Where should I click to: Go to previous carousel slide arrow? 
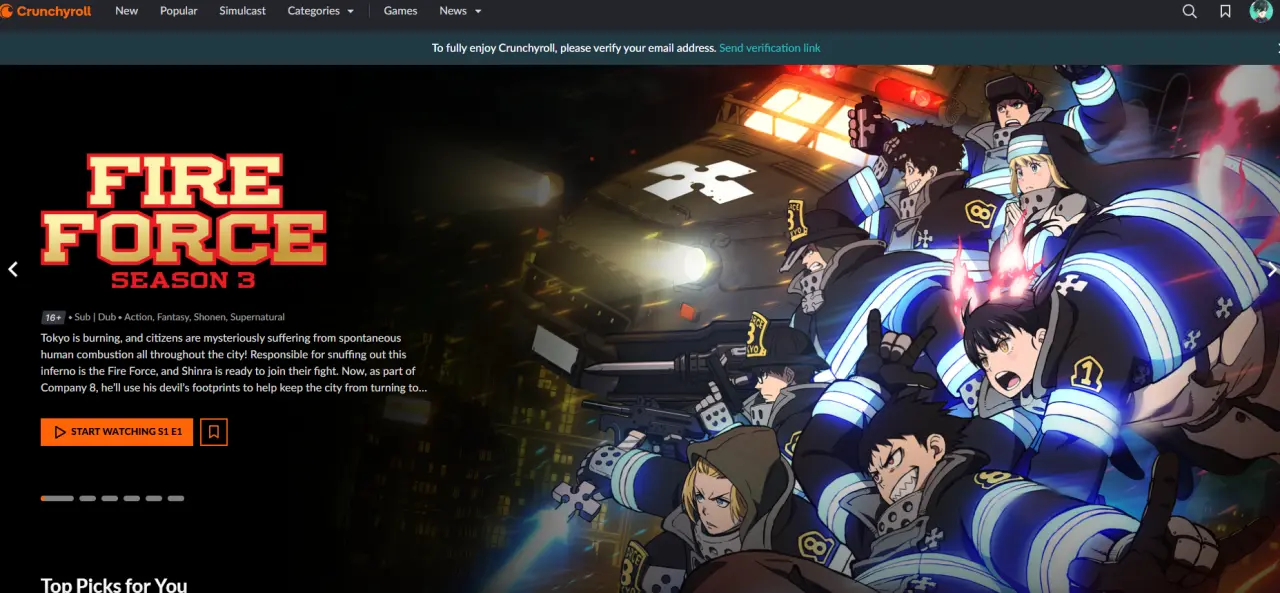[13, 269]
